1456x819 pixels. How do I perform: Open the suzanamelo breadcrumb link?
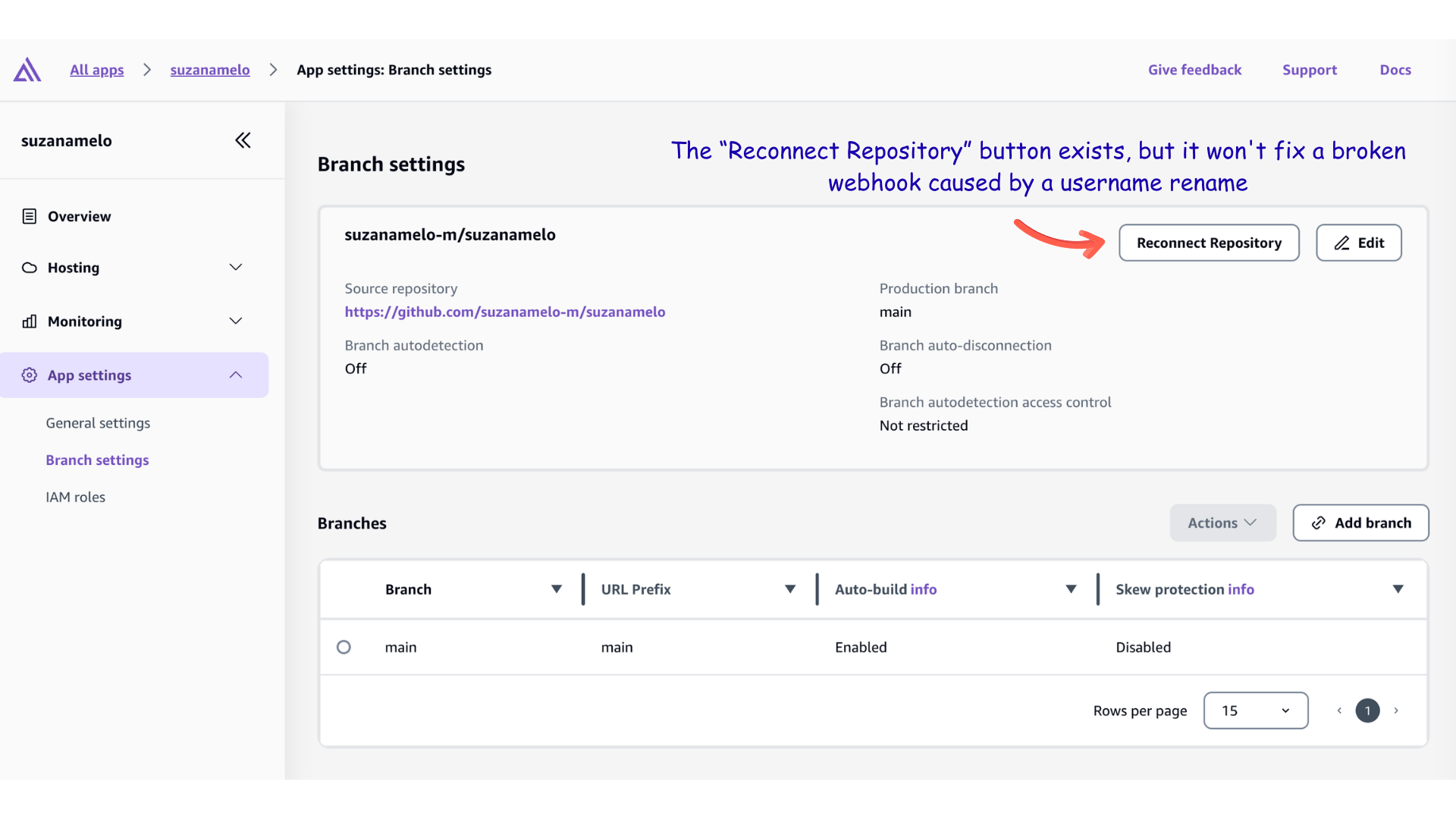point(210,70)
